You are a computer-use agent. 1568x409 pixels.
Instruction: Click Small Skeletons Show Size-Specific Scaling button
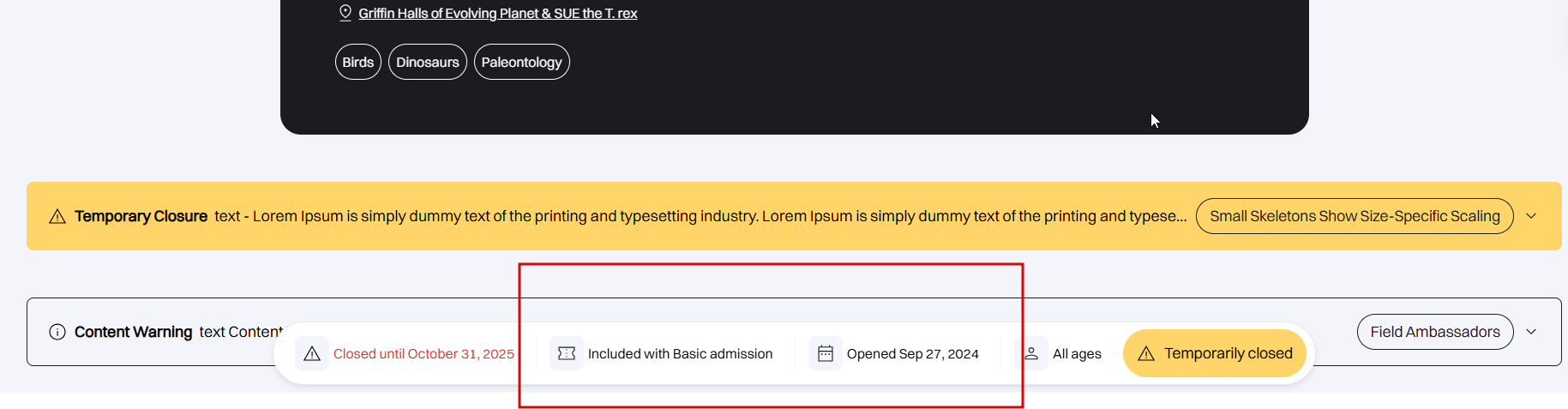tap(1354, 216)
